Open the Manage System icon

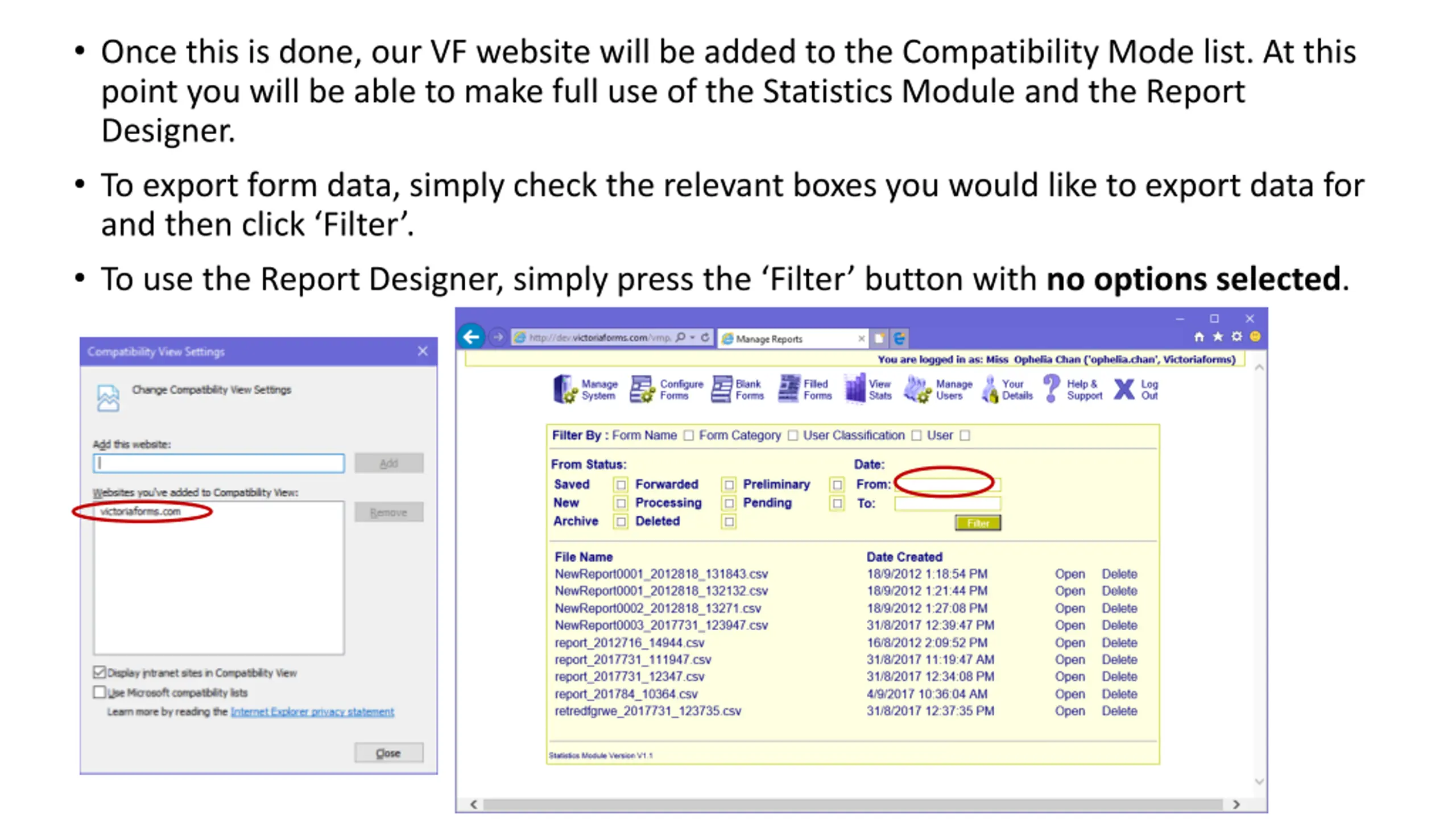(565, 389)
